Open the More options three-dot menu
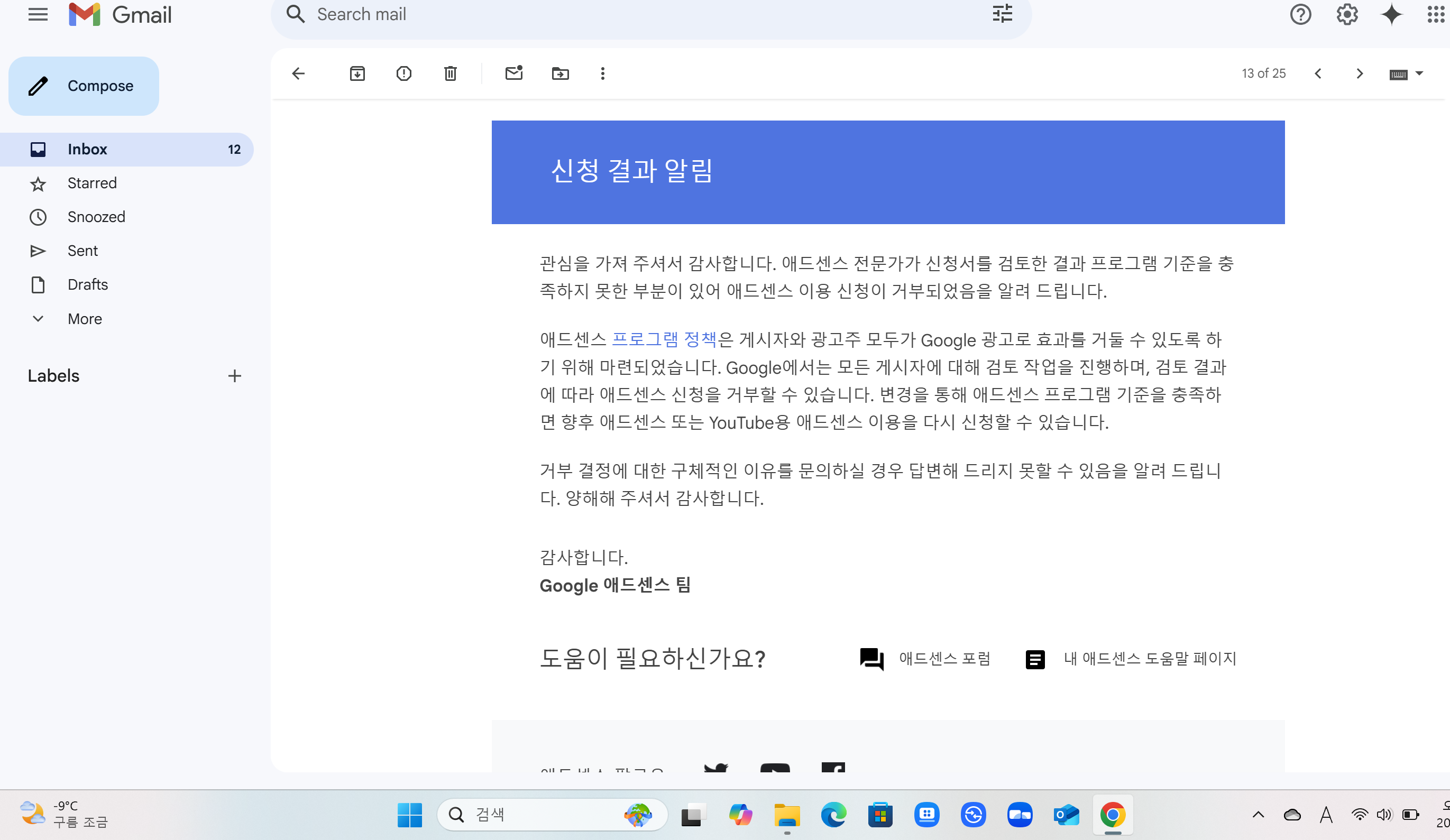1450x840 pixels. 602,73
